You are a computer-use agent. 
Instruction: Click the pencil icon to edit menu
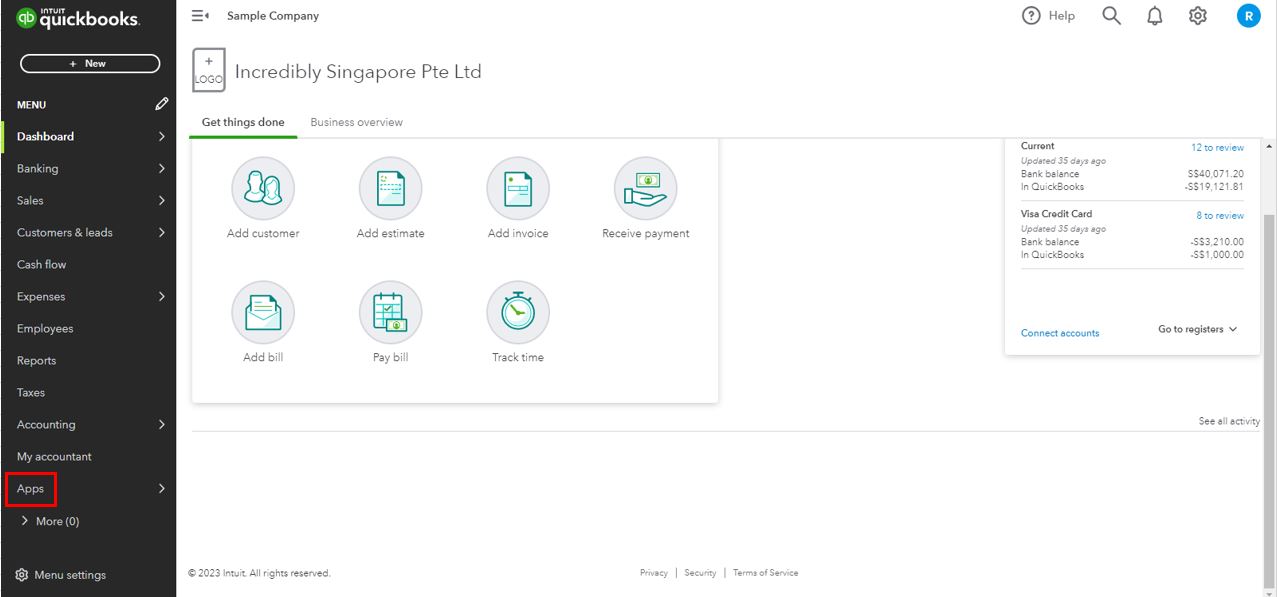pos(161,104)
